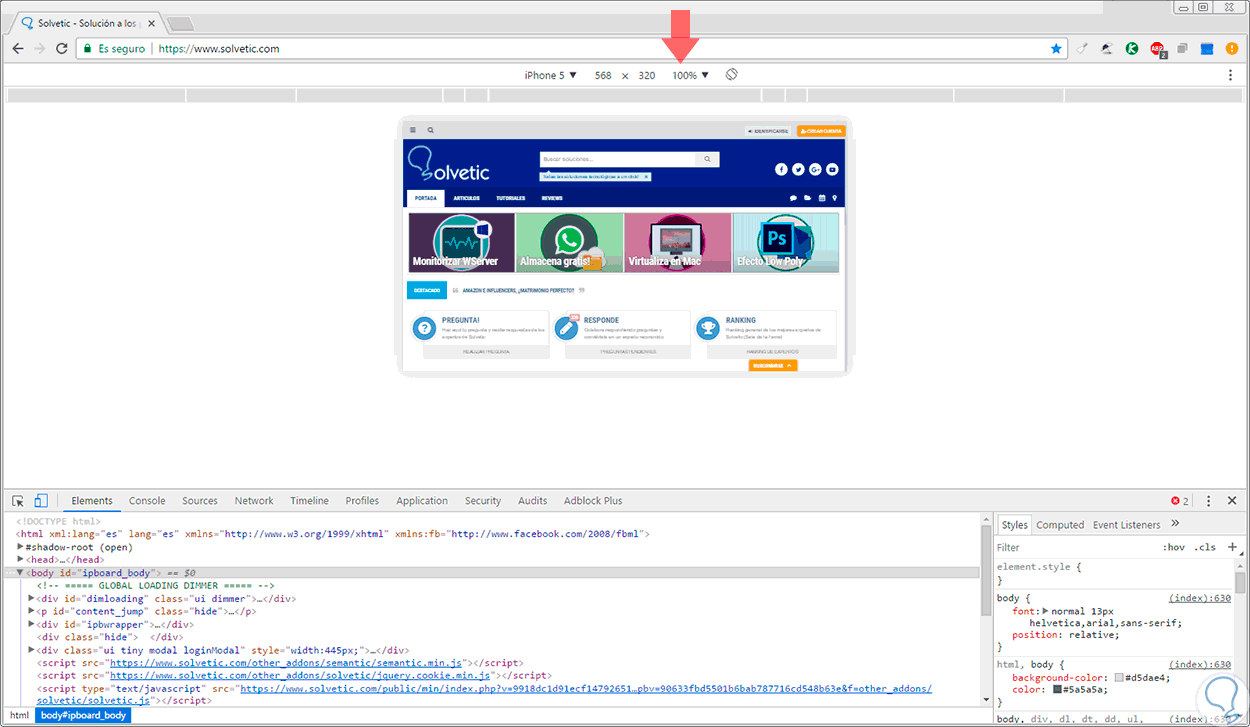The image size is (1250, 727).
Task: Open DevTools three-dot customize menu
Action: click(1208, 501)
